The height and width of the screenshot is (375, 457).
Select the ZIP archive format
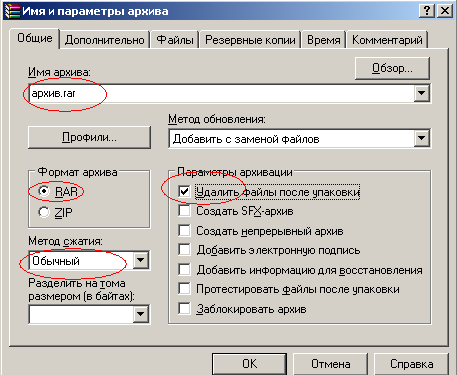click(44, 212)
